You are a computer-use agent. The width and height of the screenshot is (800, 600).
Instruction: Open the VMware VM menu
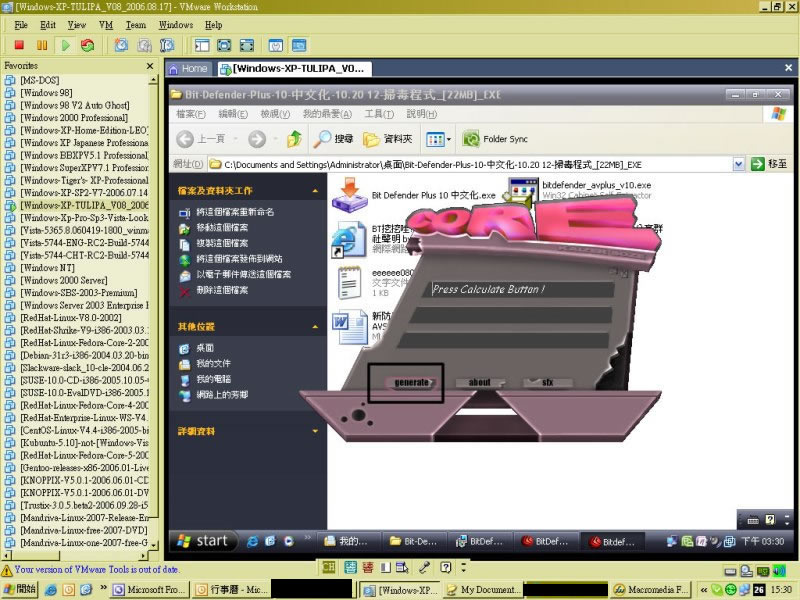pyautogui.click(x=106, y=24)
